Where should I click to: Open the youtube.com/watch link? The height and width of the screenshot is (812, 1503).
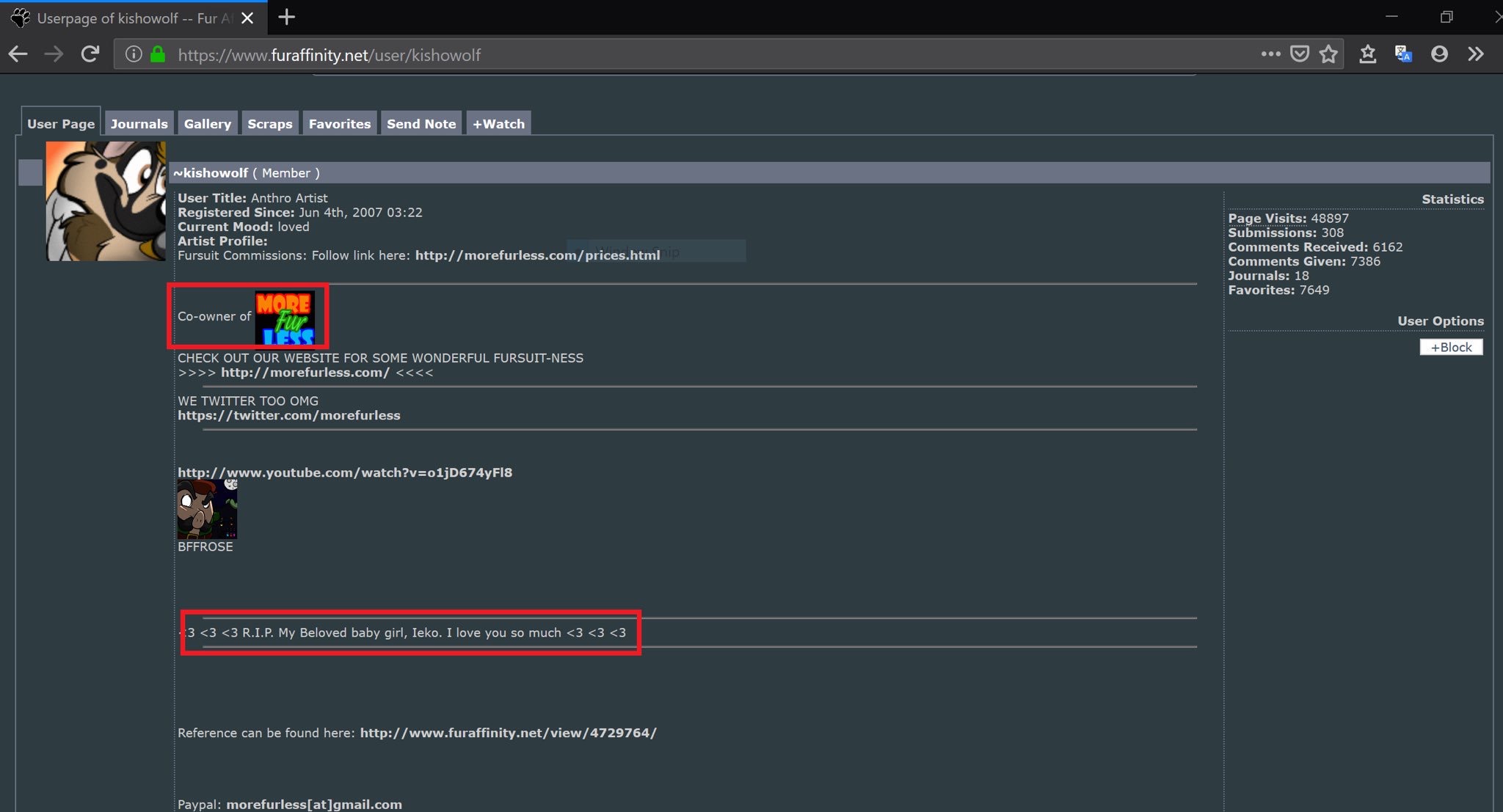click(x=345, y=472)
